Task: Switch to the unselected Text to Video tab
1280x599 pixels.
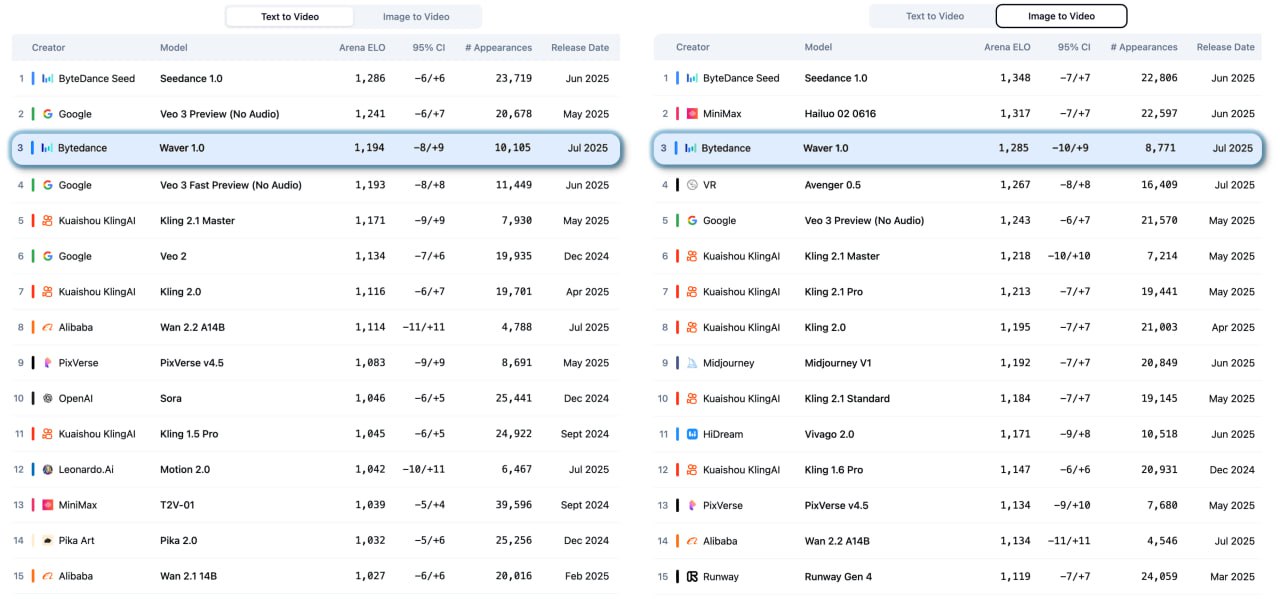Action: click(x=934, y=16)
